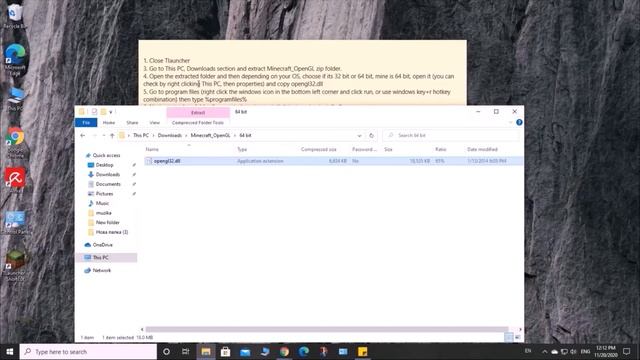
Task: Refresh the 64 bit folder view
Action: pyautogui.click(x=371, y=135)
